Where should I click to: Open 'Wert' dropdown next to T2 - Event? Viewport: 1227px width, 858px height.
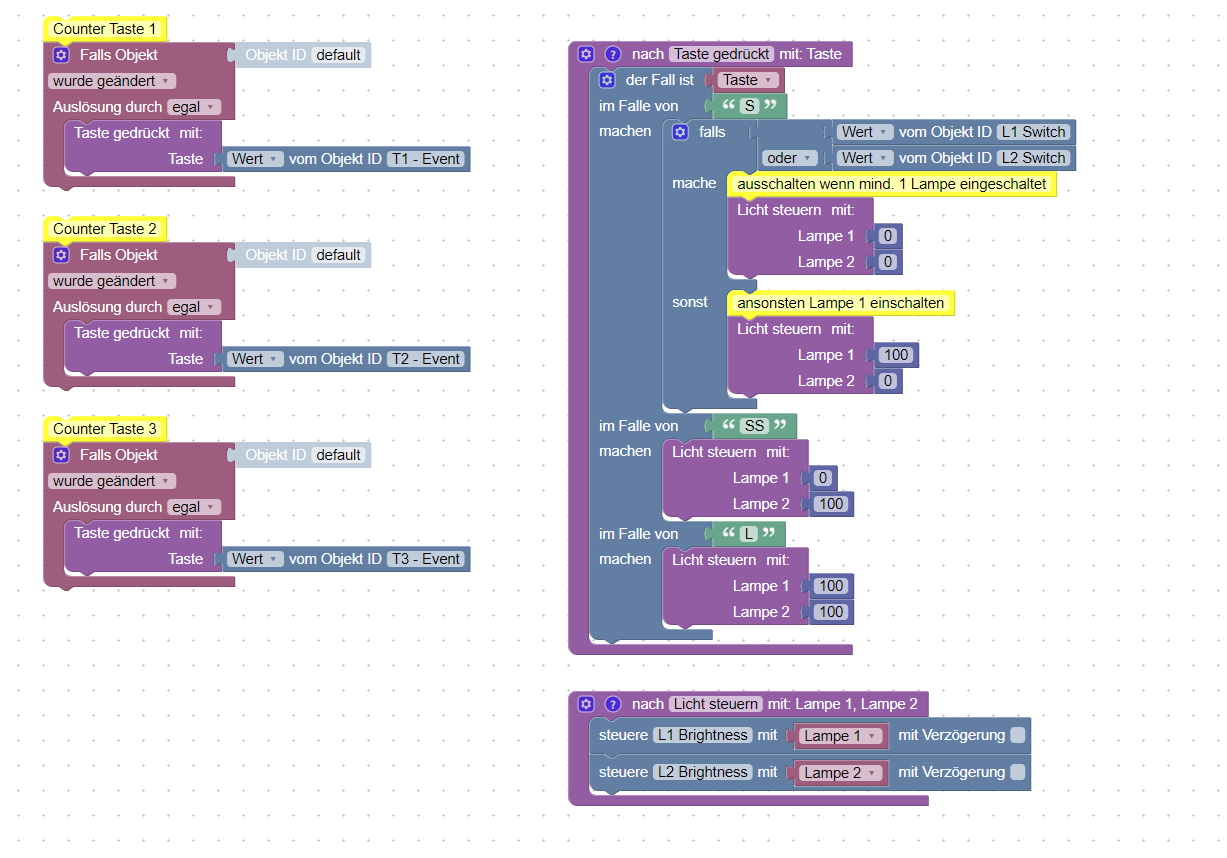pos(255,359)
